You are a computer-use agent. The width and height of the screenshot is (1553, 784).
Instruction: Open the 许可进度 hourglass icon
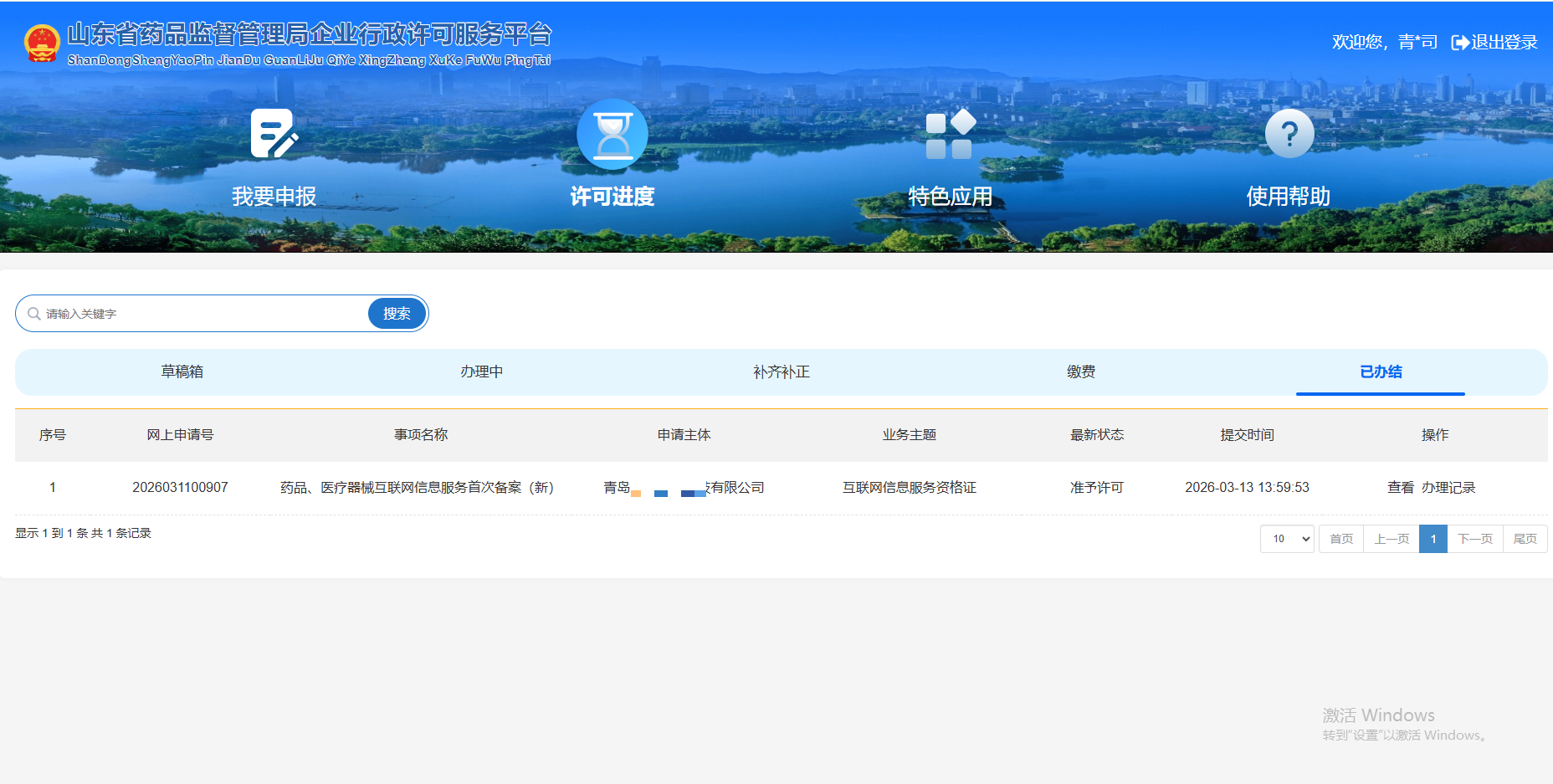(x=612, y=134)
